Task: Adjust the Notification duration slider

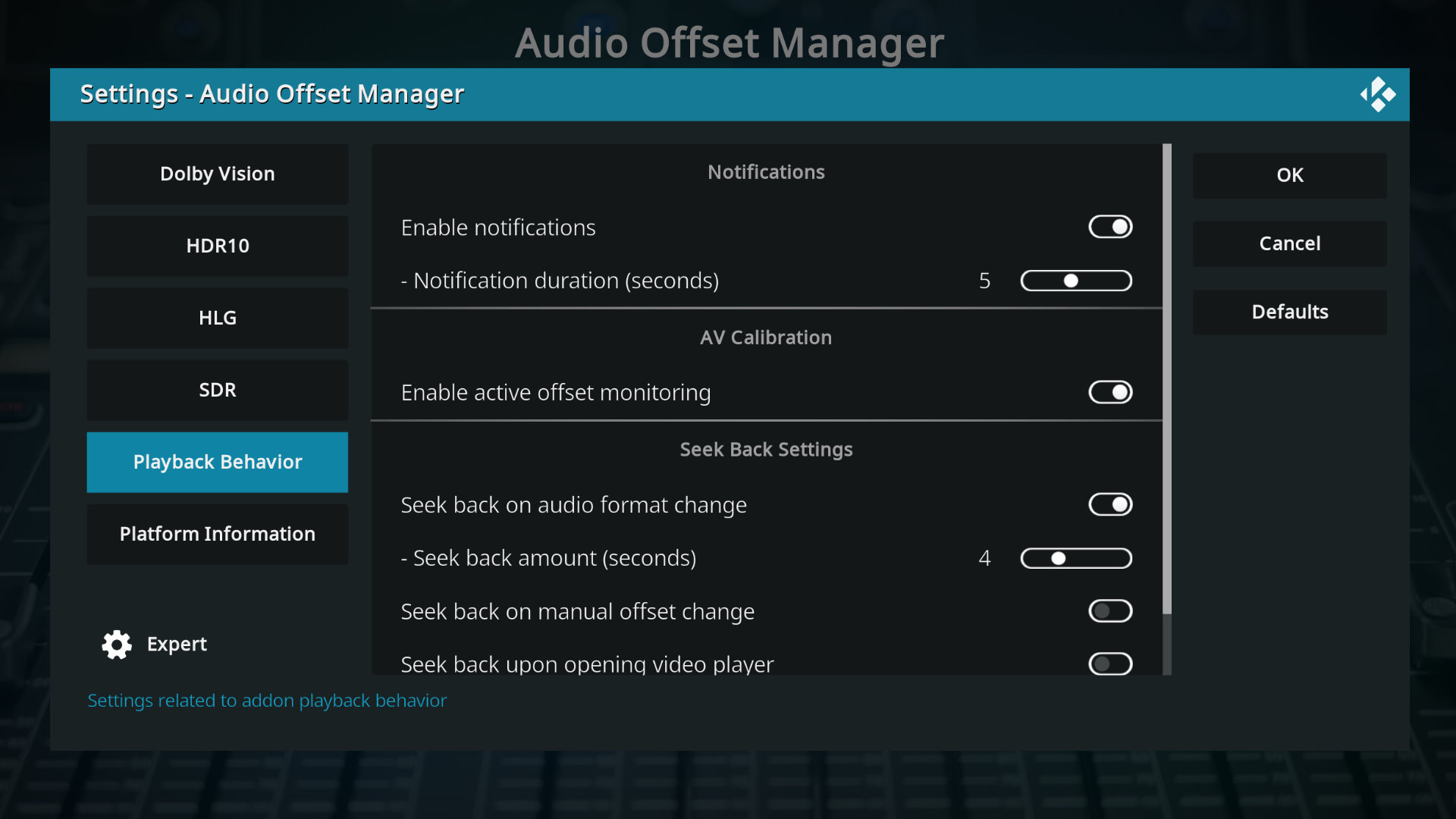Action: [1076, 281]
